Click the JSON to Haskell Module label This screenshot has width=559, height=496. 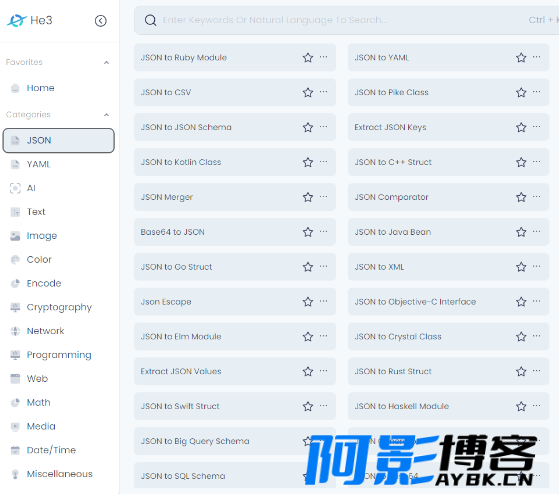point(401,406)
